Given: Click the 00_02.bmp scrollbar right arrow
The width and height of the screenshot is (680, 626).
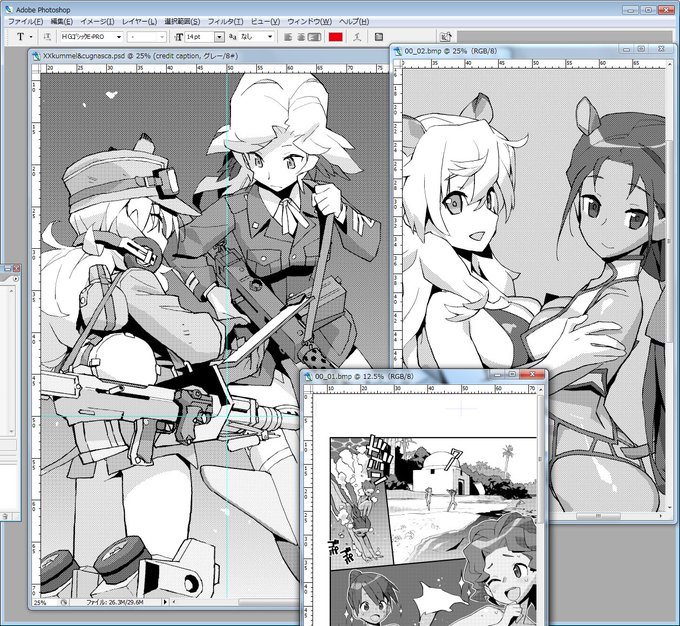Looking at the screenshot, I should (660, 516).
